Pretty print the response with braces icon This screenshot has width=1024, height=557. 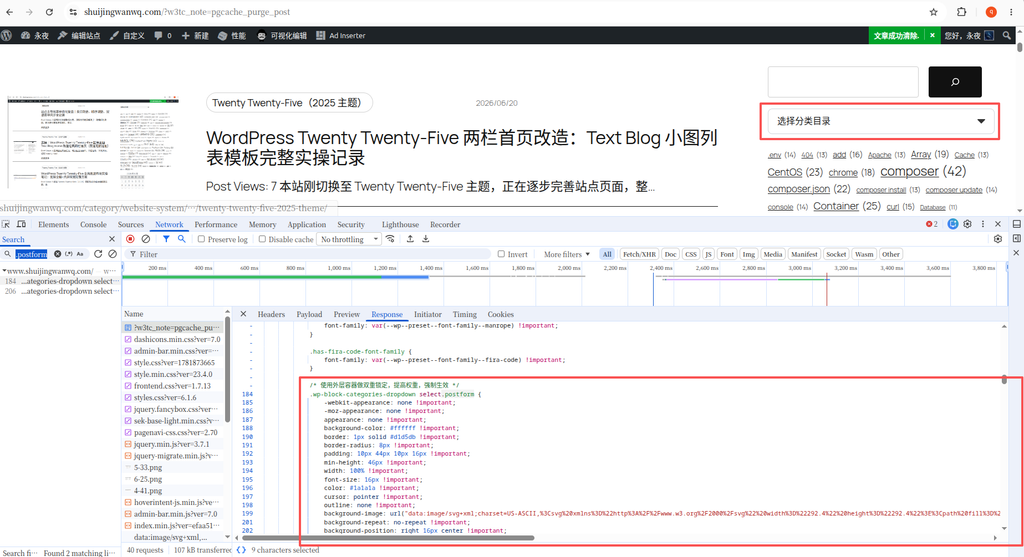tap(241, 550)
